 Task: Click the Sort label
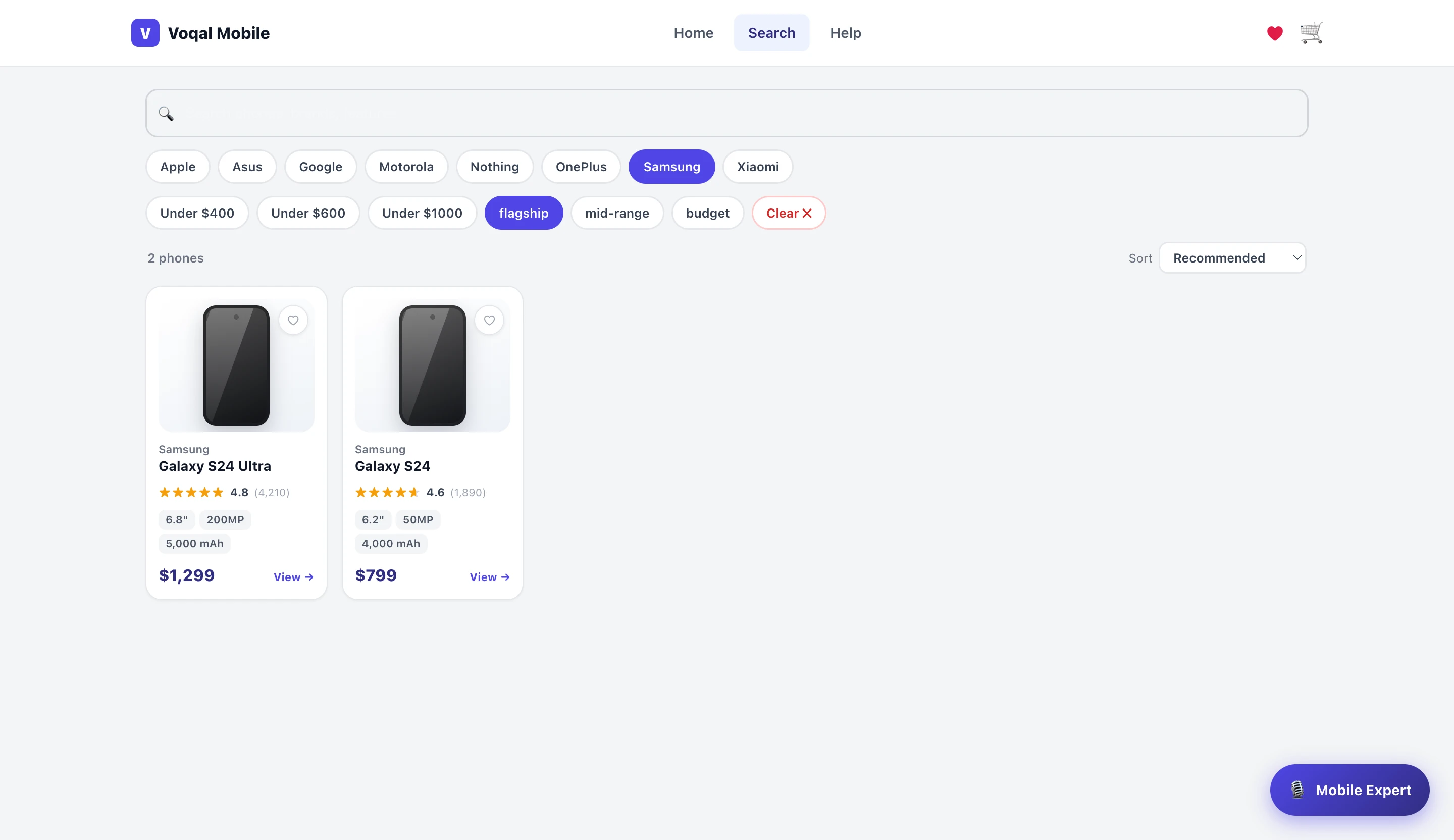[1140, 258]
